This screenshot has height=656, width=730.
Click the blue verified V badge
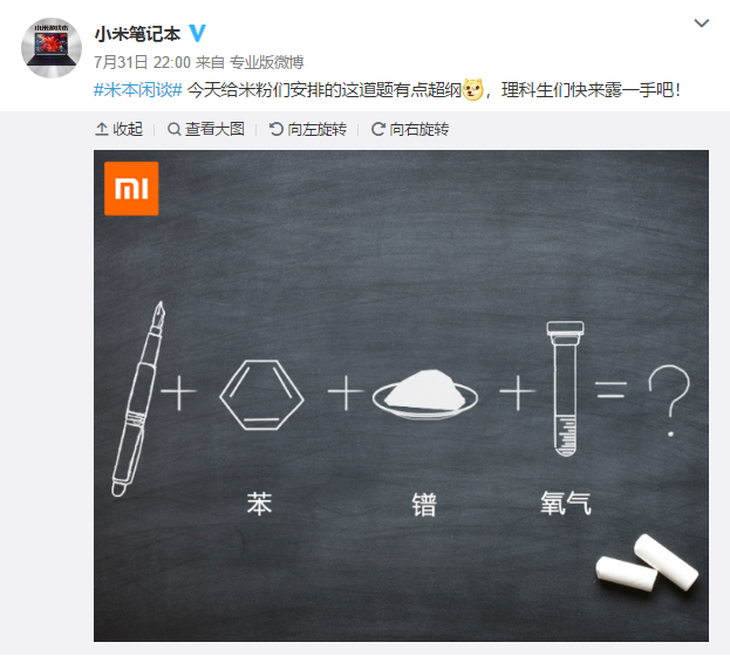pos(198,34)
